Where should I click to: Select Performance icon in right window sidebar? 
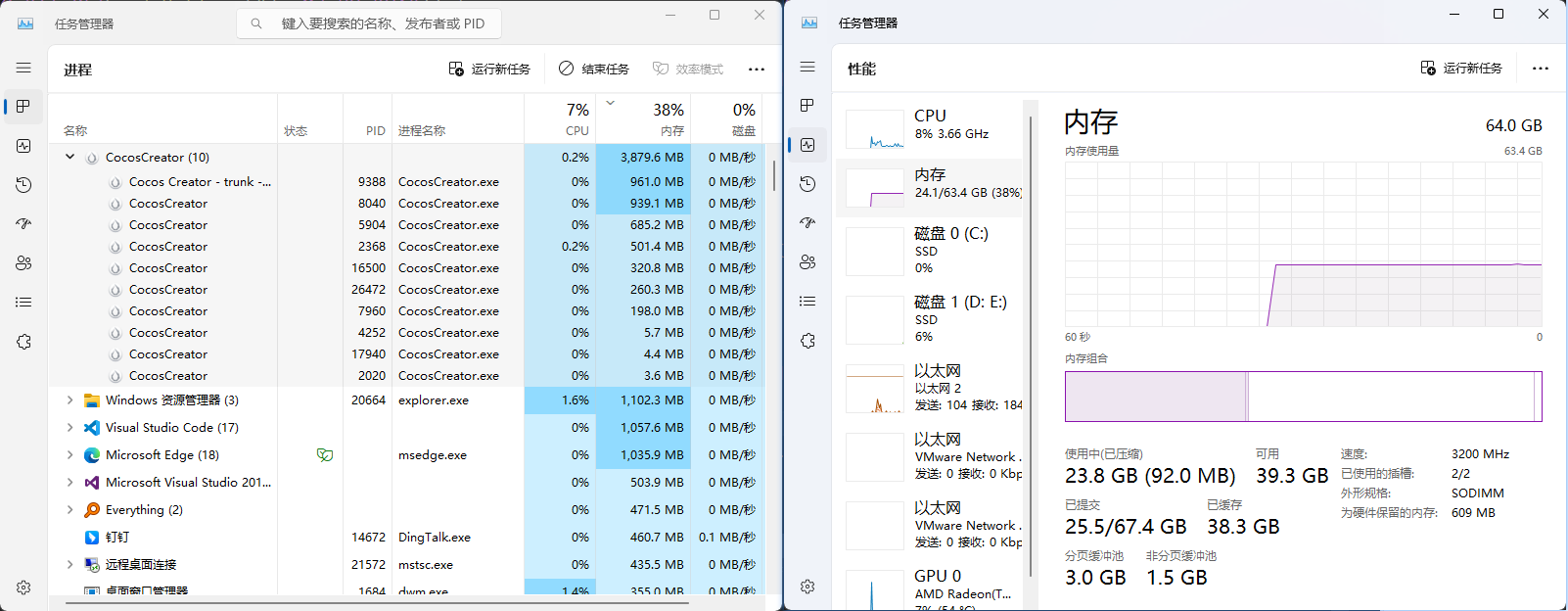pyautogui.click(x=807, y=144)
